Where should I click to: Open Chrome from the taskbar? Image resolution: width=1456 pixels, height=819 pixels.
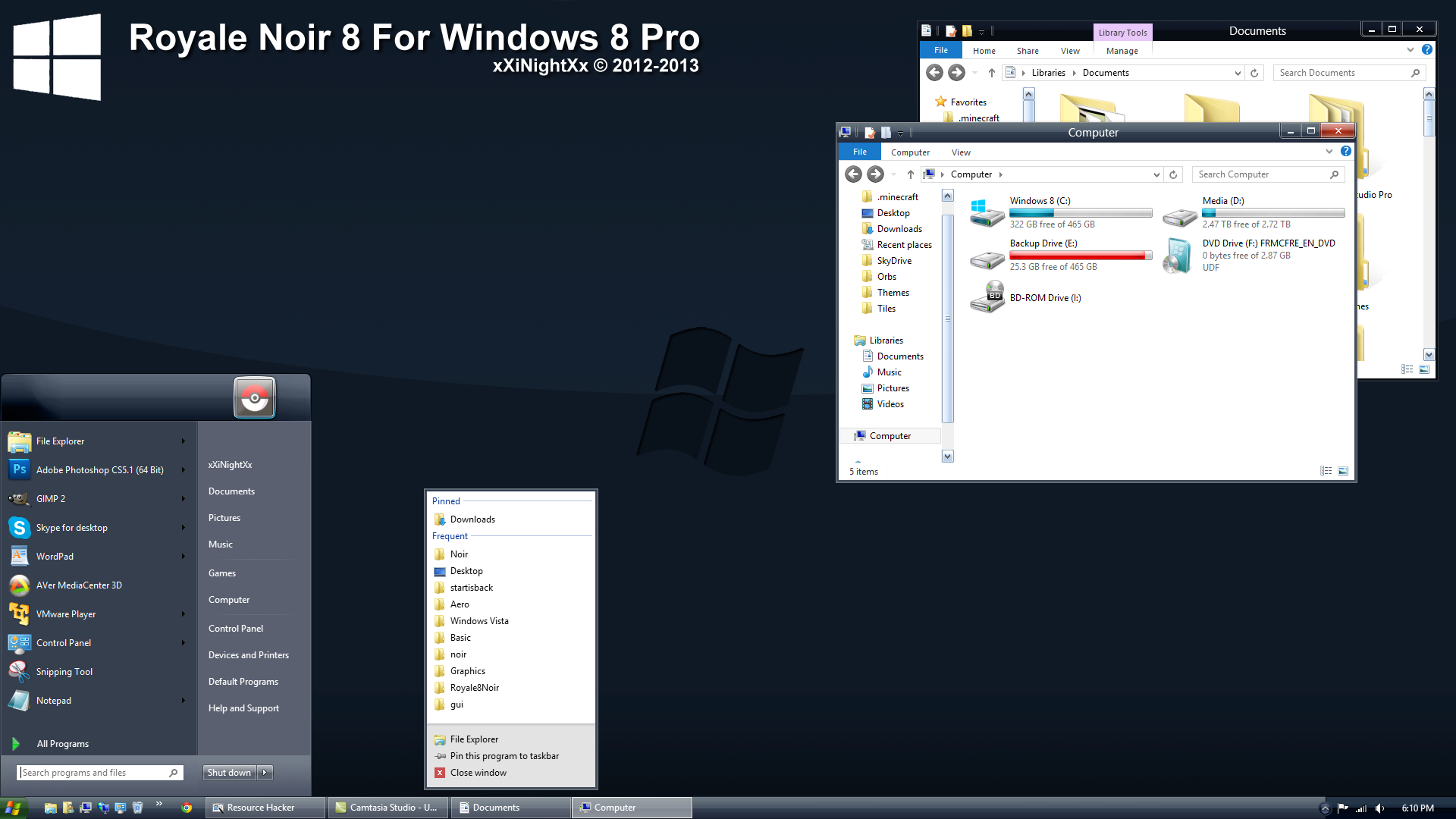click(187, 808)
